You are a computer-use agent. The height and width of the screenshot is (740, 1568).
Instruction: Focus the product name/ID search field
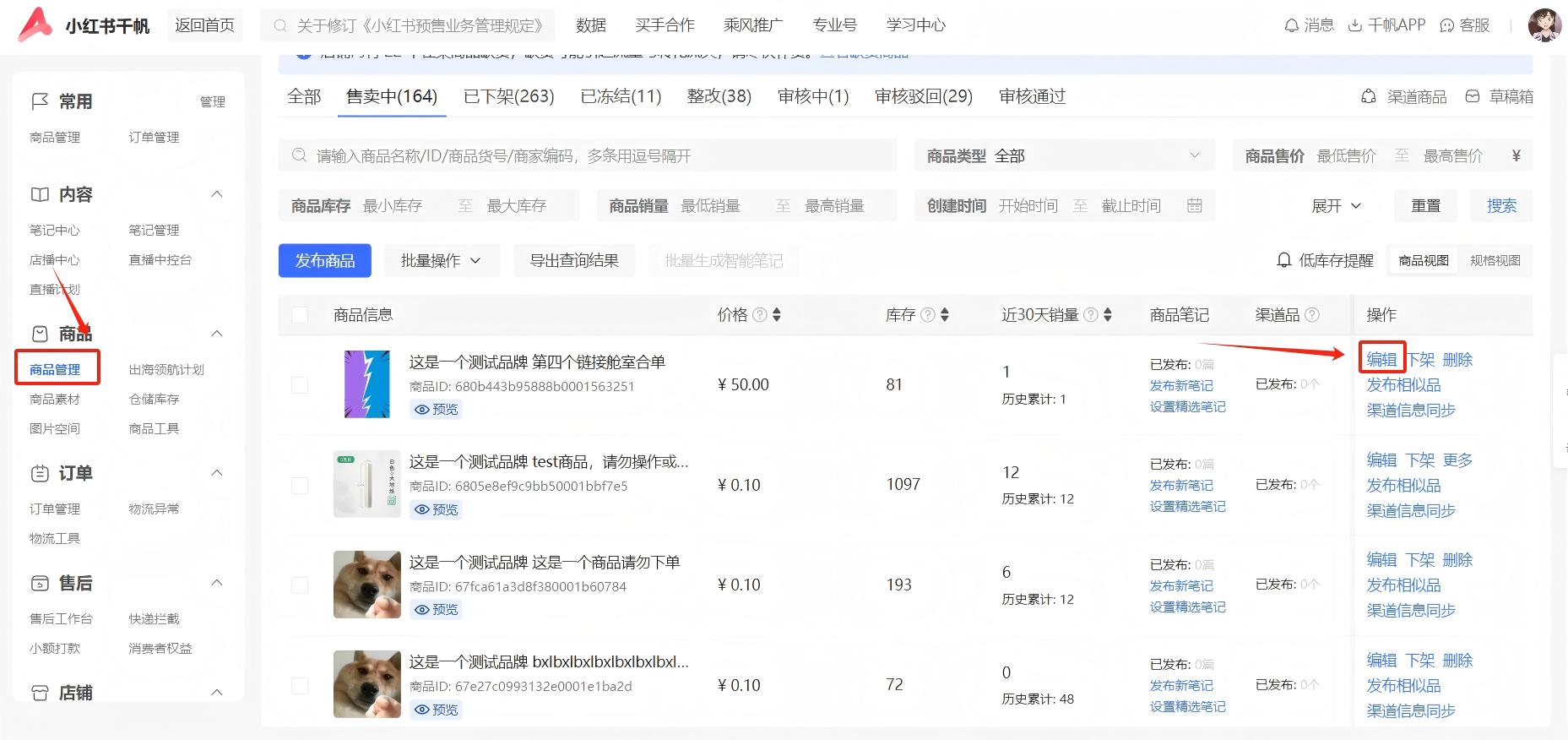[588, 155]
